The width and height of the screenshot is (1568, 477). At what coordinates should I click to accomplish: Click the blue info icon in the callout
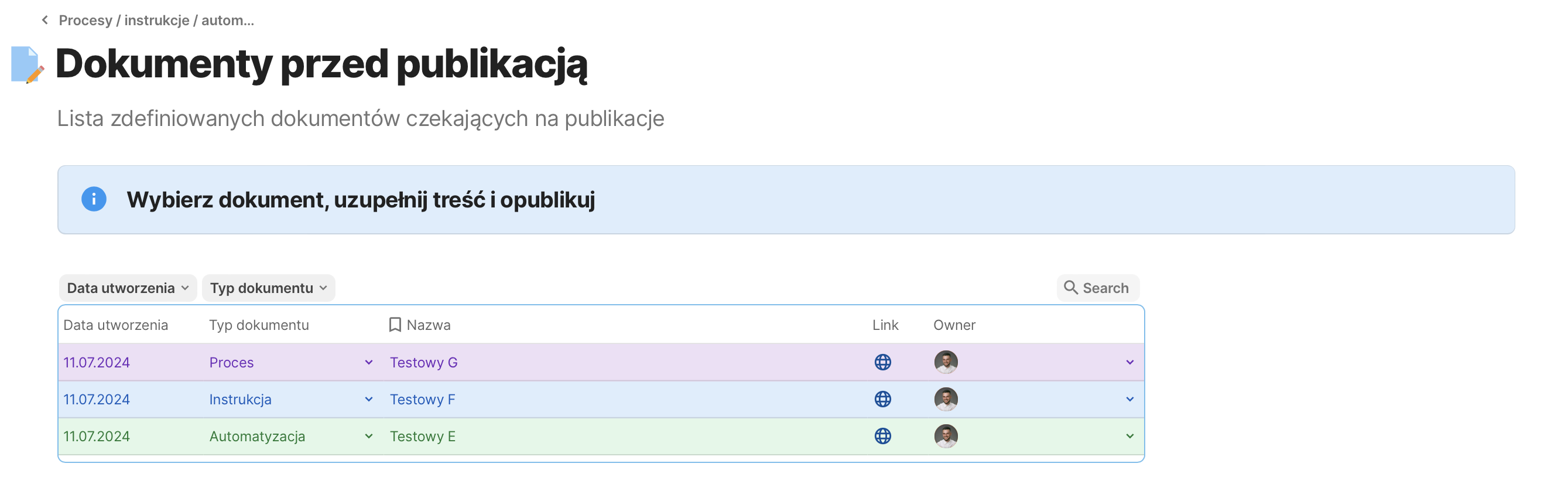[94, 199]
